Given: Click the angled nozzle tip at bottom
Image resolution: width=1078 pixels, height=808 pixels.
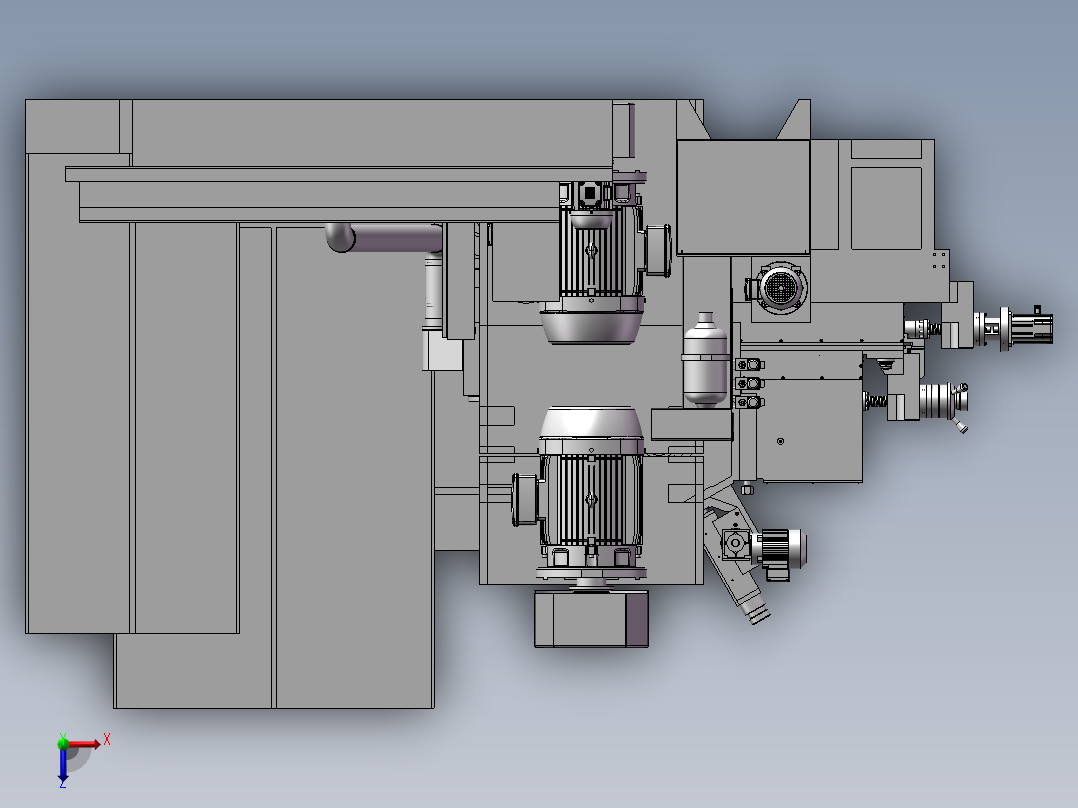Looking at the screenshot, I should tap(758, 612).
